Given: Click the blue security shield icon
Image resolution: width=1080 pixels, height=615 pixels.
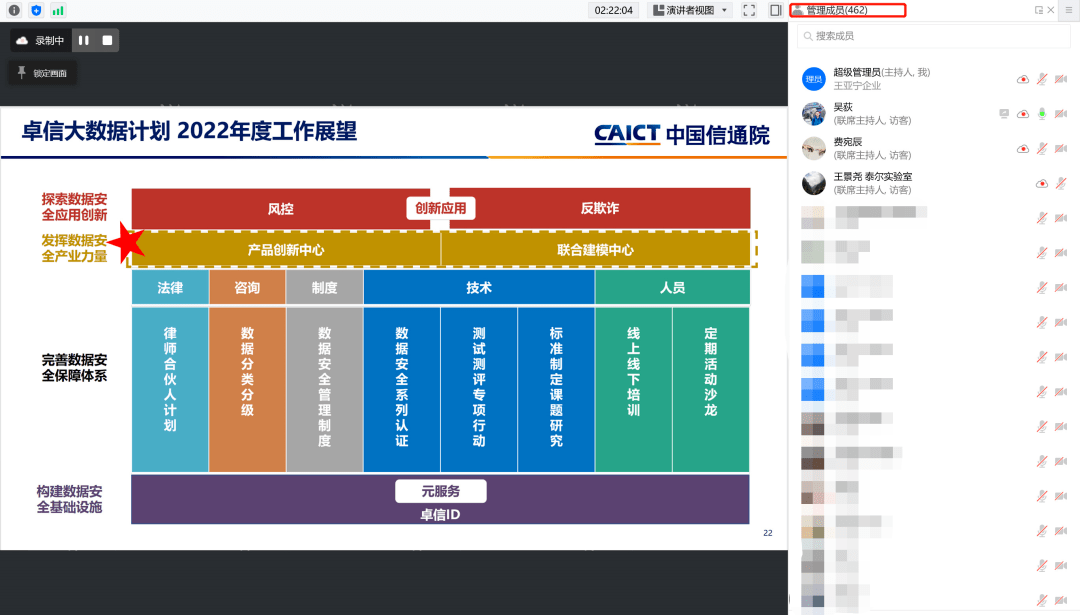Looking at the screenshot, I should [x=36, y=10].
